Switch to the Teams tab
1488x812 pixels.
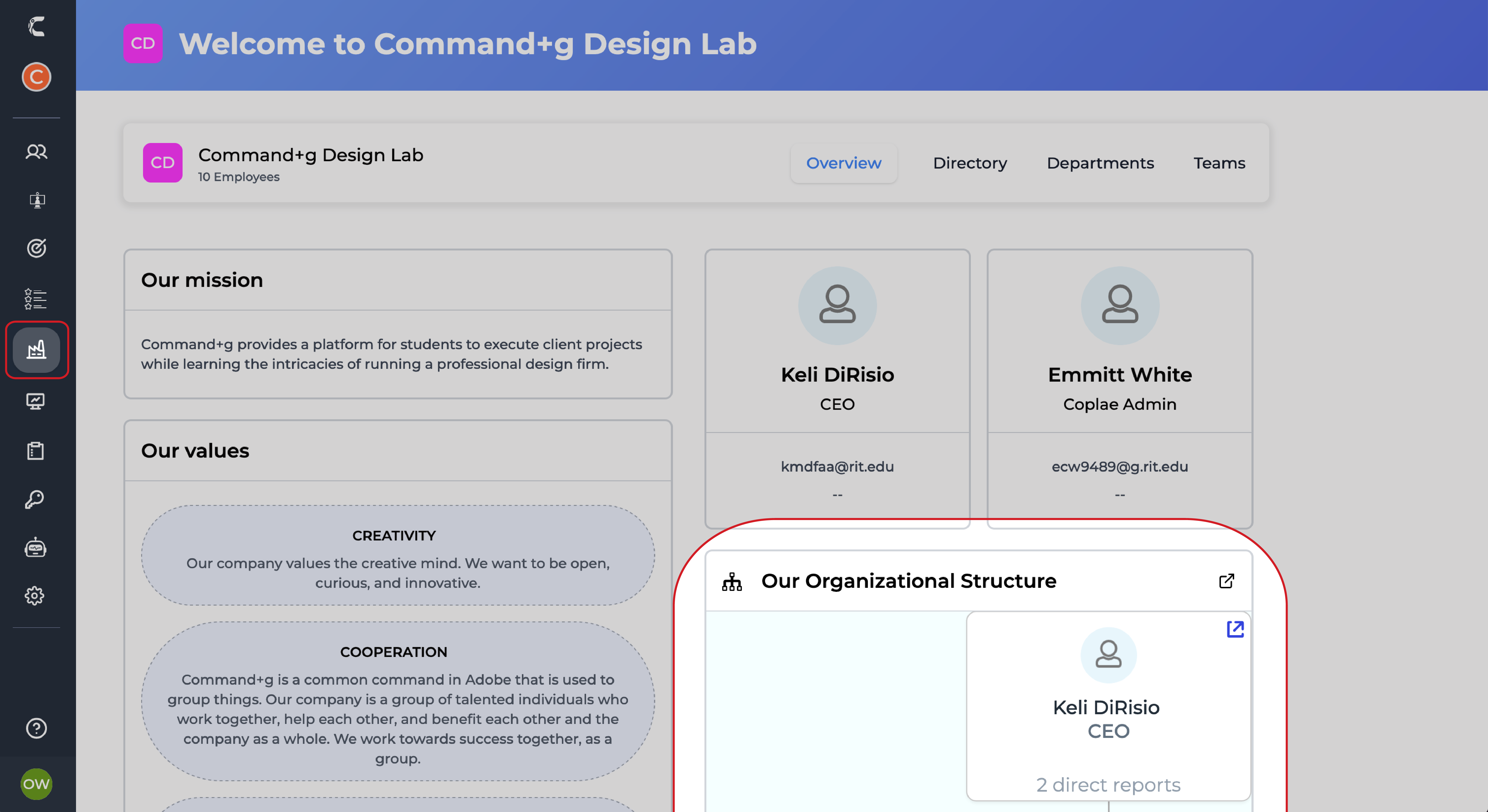[1219, 163]
